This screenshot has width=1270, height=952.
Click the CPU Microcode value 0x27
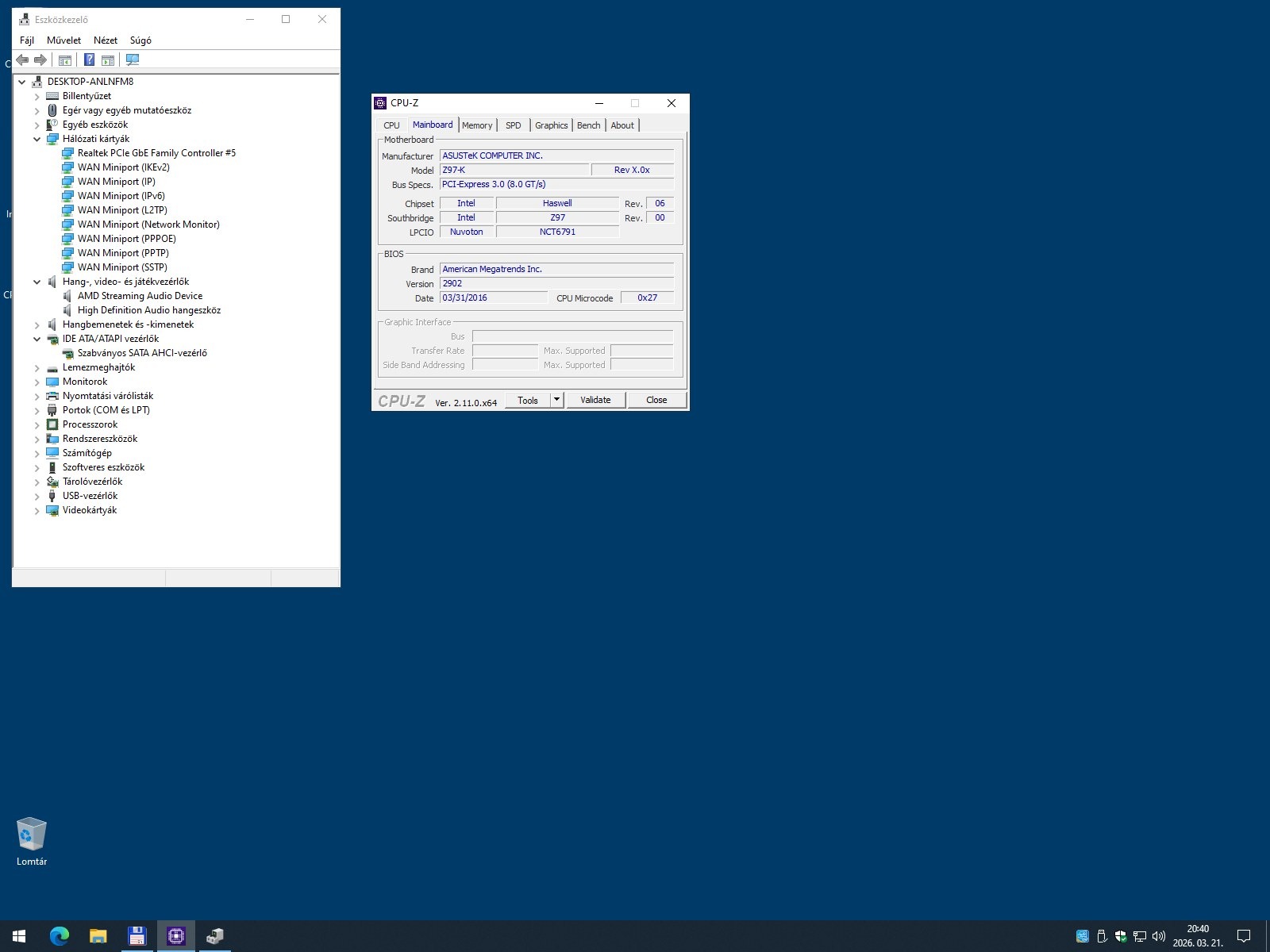[x=648, y=297]
